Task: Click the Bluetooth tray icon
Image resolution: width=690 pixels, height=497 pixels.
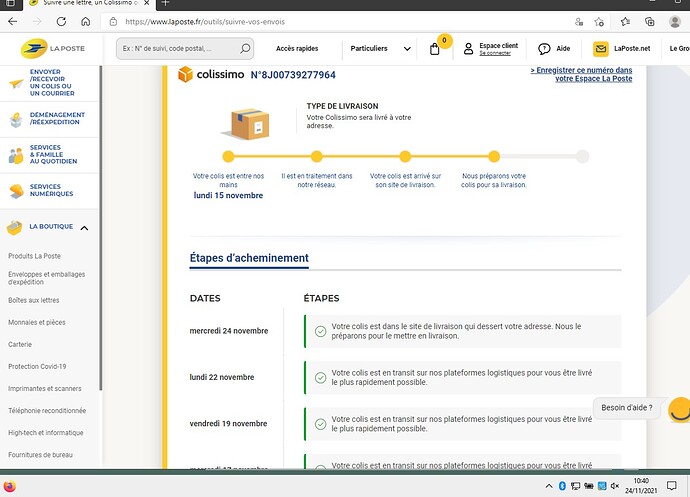Action: point(562,486)
